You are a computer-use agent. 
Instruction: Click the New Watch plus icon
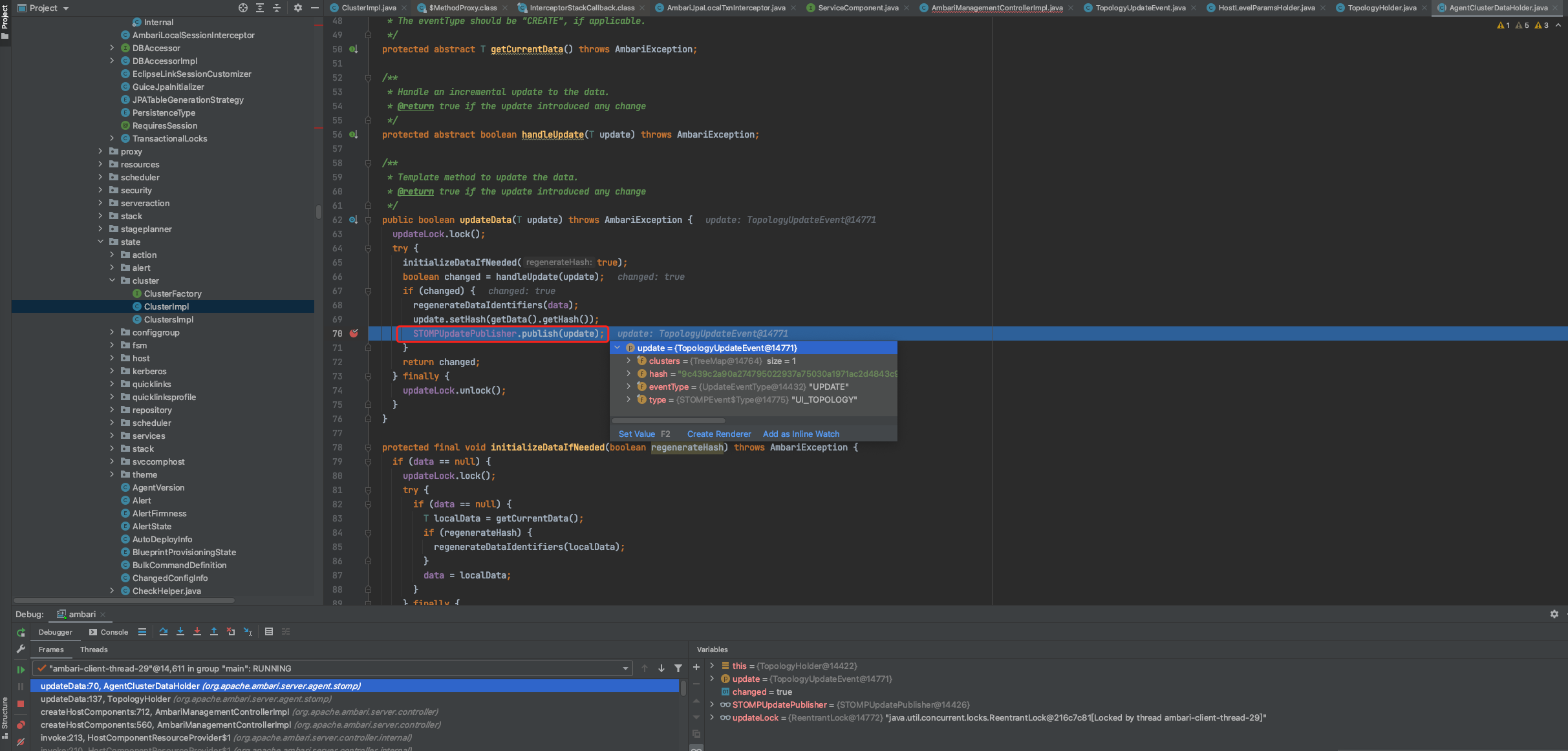[x=696, y=667]
